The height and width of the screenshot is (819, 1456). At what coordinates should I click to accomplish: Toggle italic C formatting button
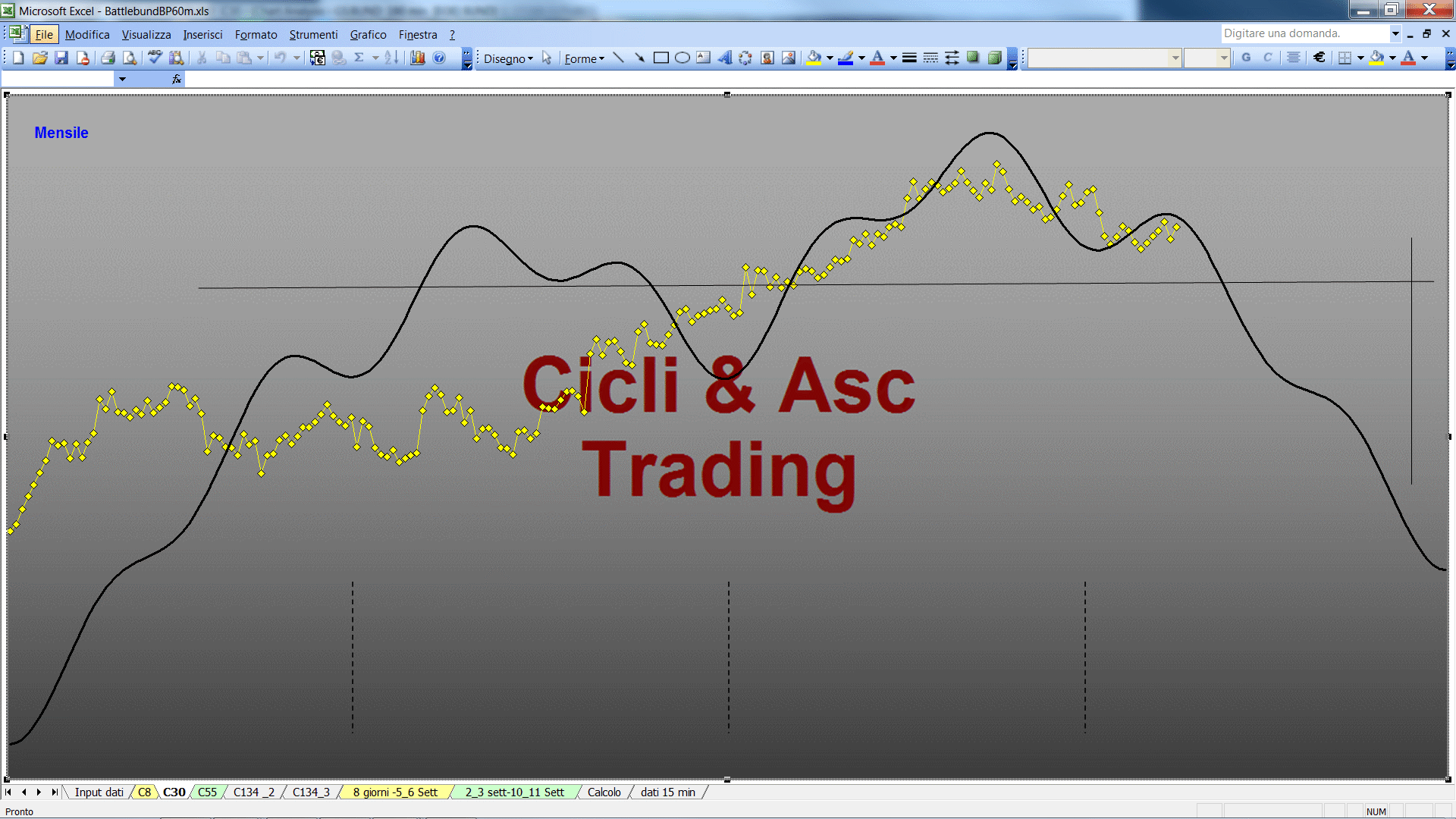[1267, 58]
